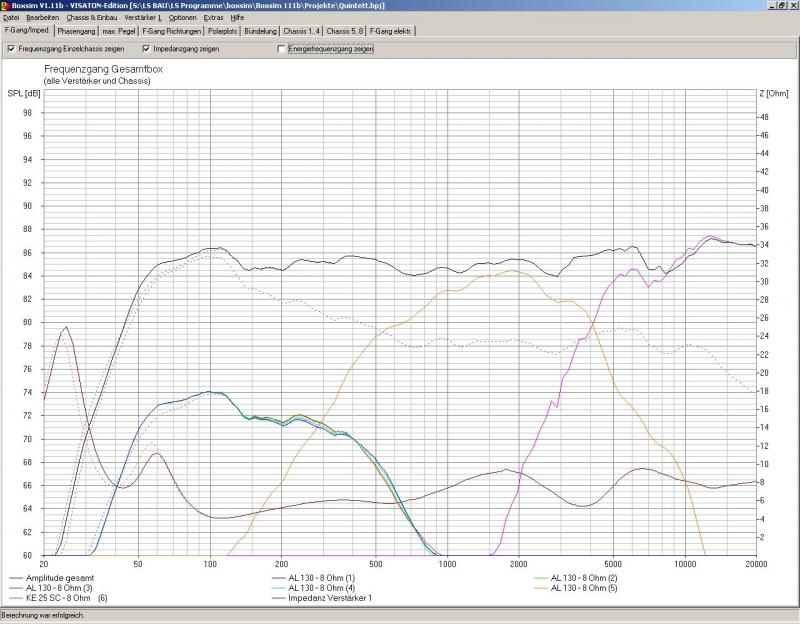Open the Chassis & Einbau menu
Image resolution: width=800 pixels, height=624 pixels.
pyautogui.click(x=92, y=18)
